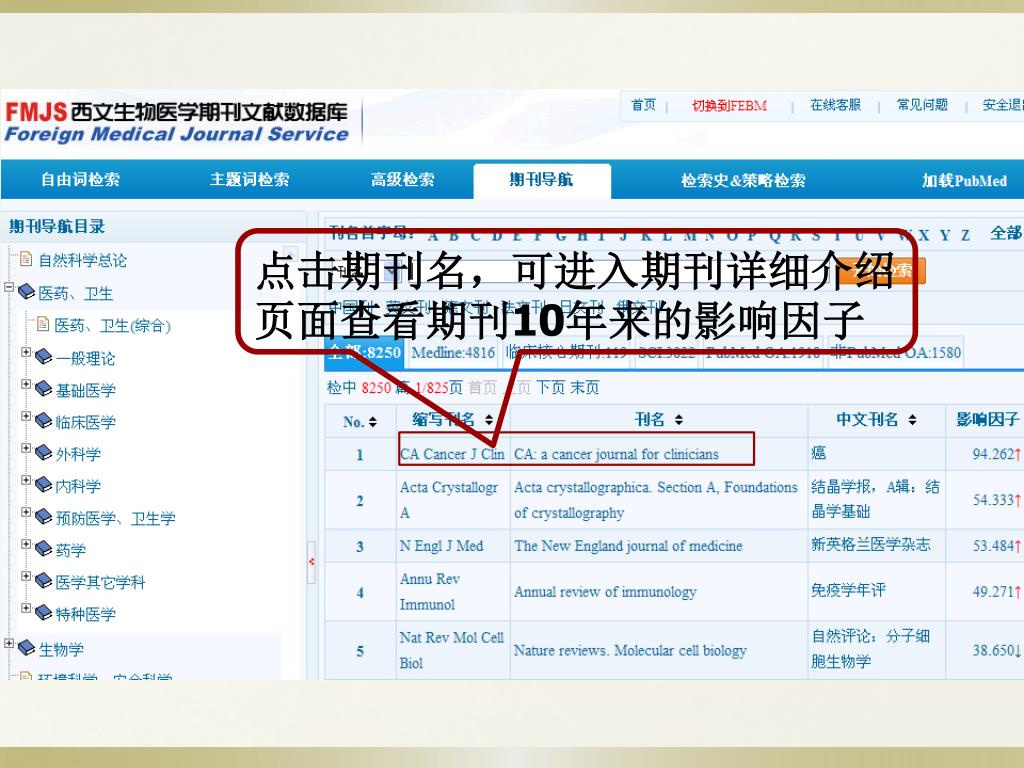The image size is (1024, 768).
Task: Expand the 基础医学 node
Action: point(26,384)
